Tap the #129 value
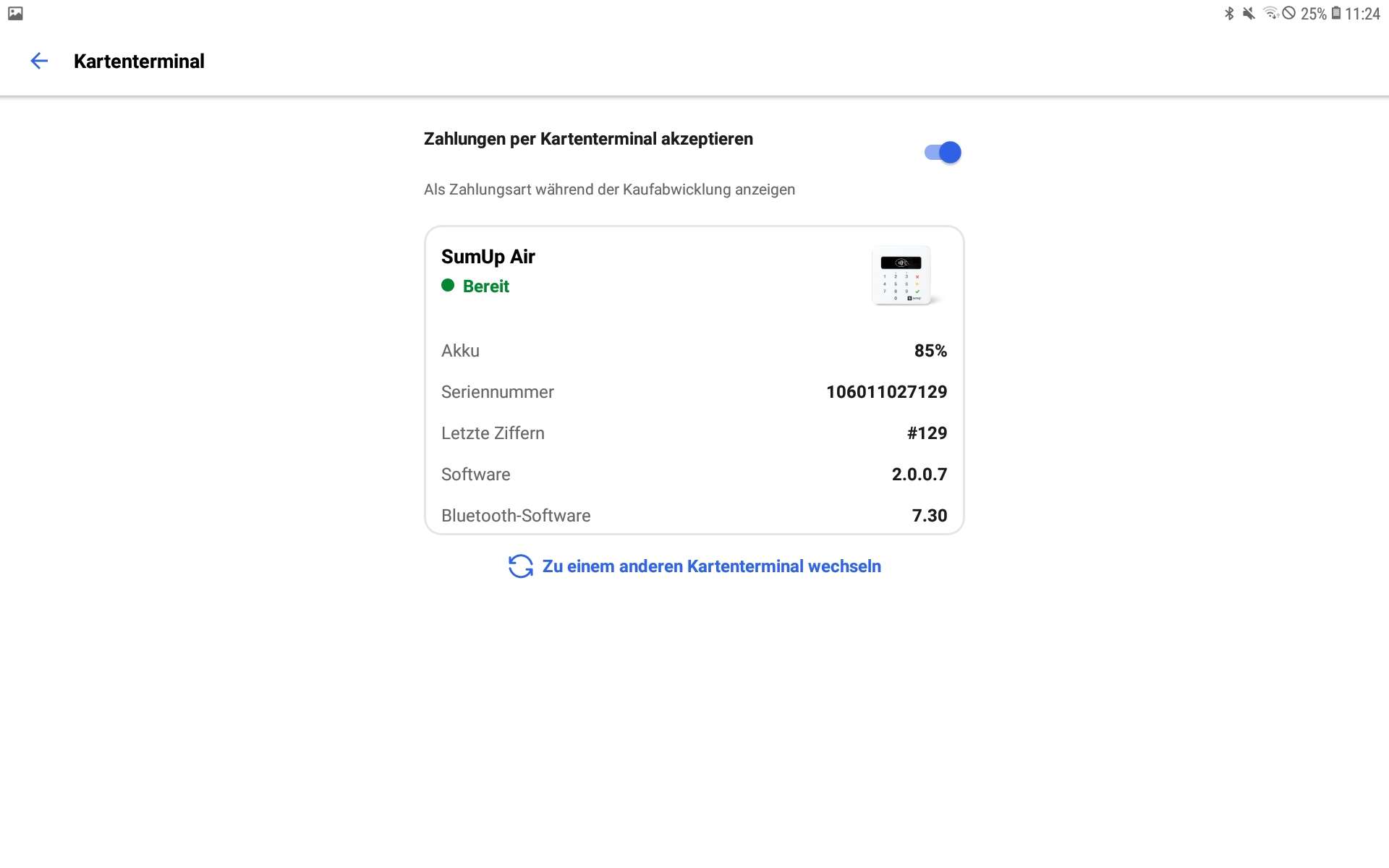 [927, 433]
